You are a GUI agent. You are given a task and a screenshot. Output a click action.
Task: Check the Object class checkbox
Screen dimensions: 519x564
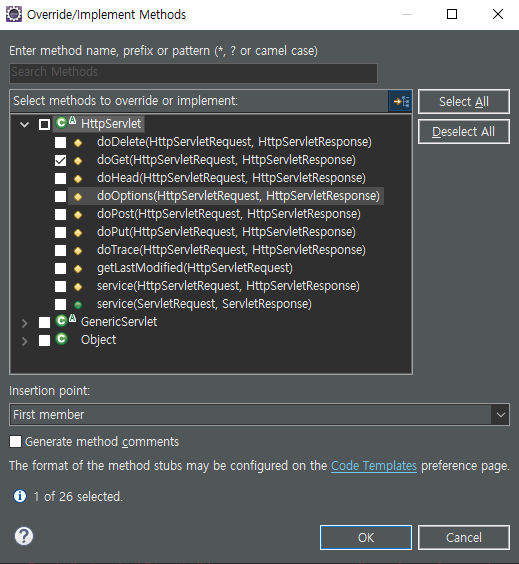click(x=45, y=340)
